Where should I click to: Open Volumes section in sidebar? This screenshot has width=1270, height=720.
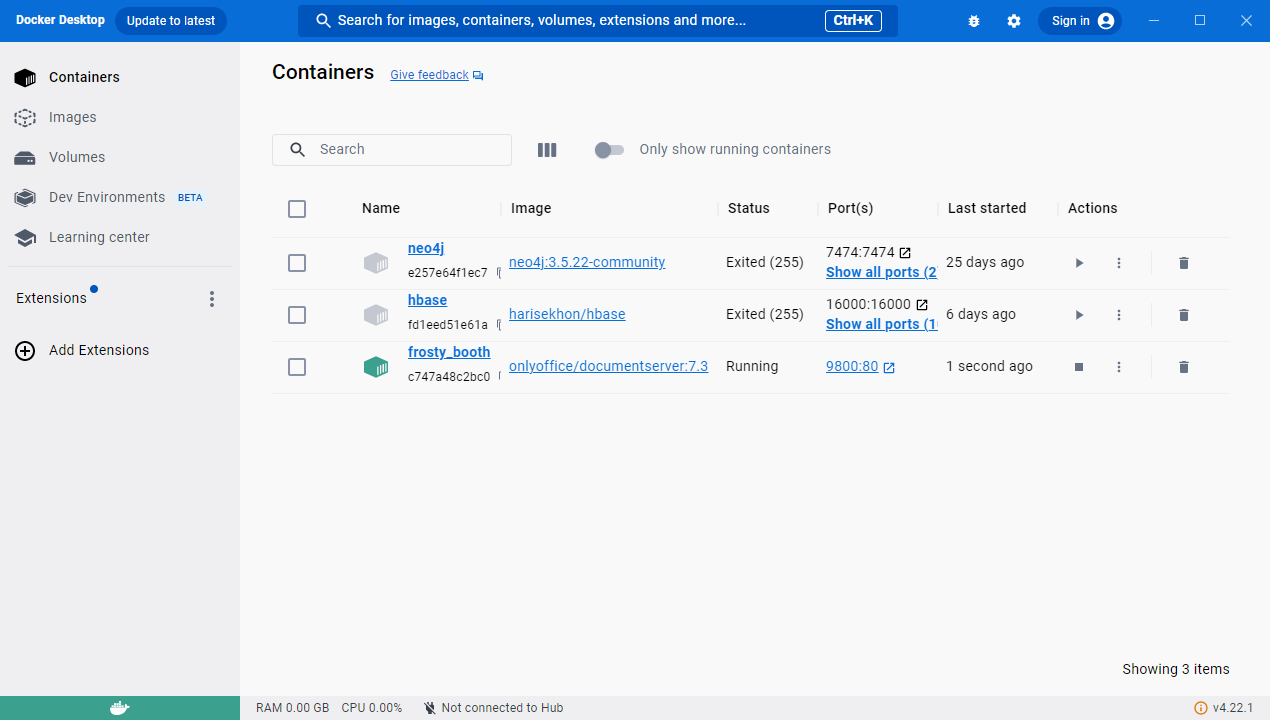76,157
